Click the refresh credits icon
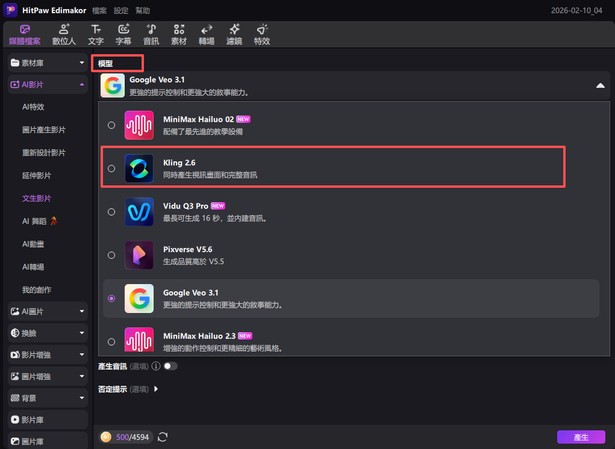 [163, 437]
